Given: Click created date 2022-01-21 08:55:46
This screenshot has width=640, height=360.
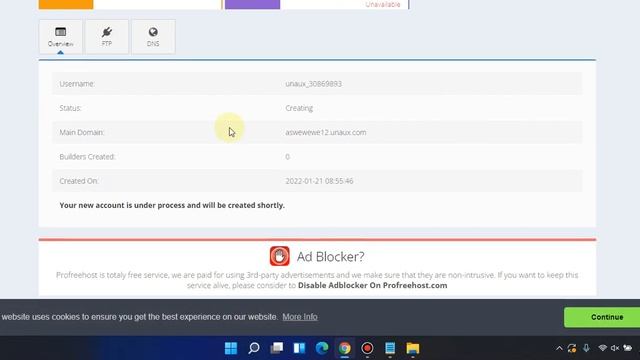Looking at the screenshot, I should coord(319,181).
